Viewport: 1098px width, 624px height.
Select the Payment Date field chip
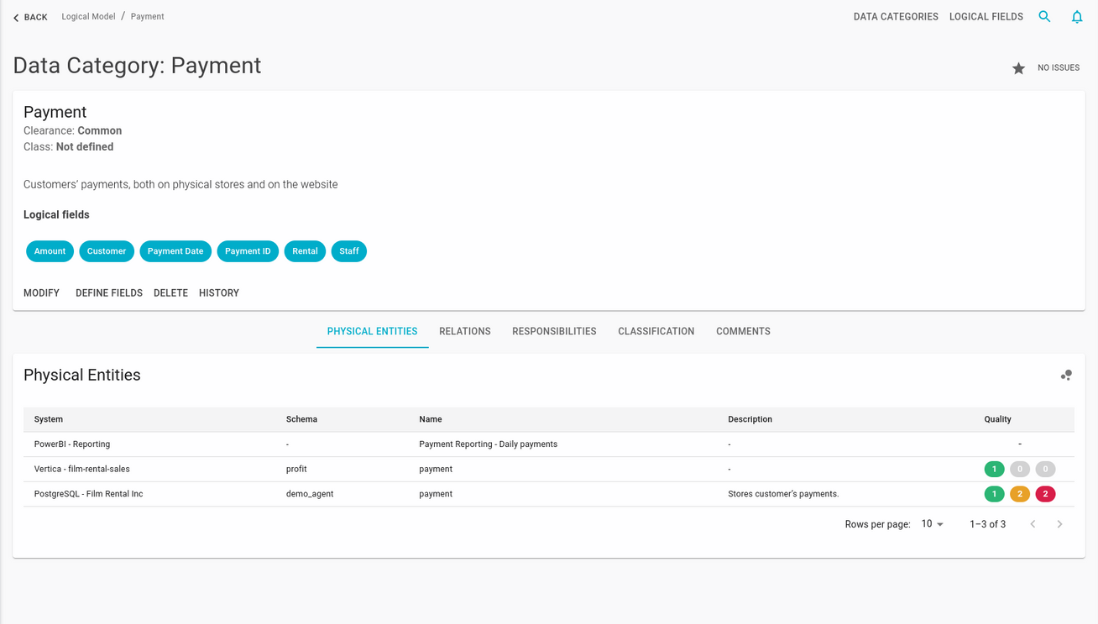pyautogui.click(x=175, y=251)
